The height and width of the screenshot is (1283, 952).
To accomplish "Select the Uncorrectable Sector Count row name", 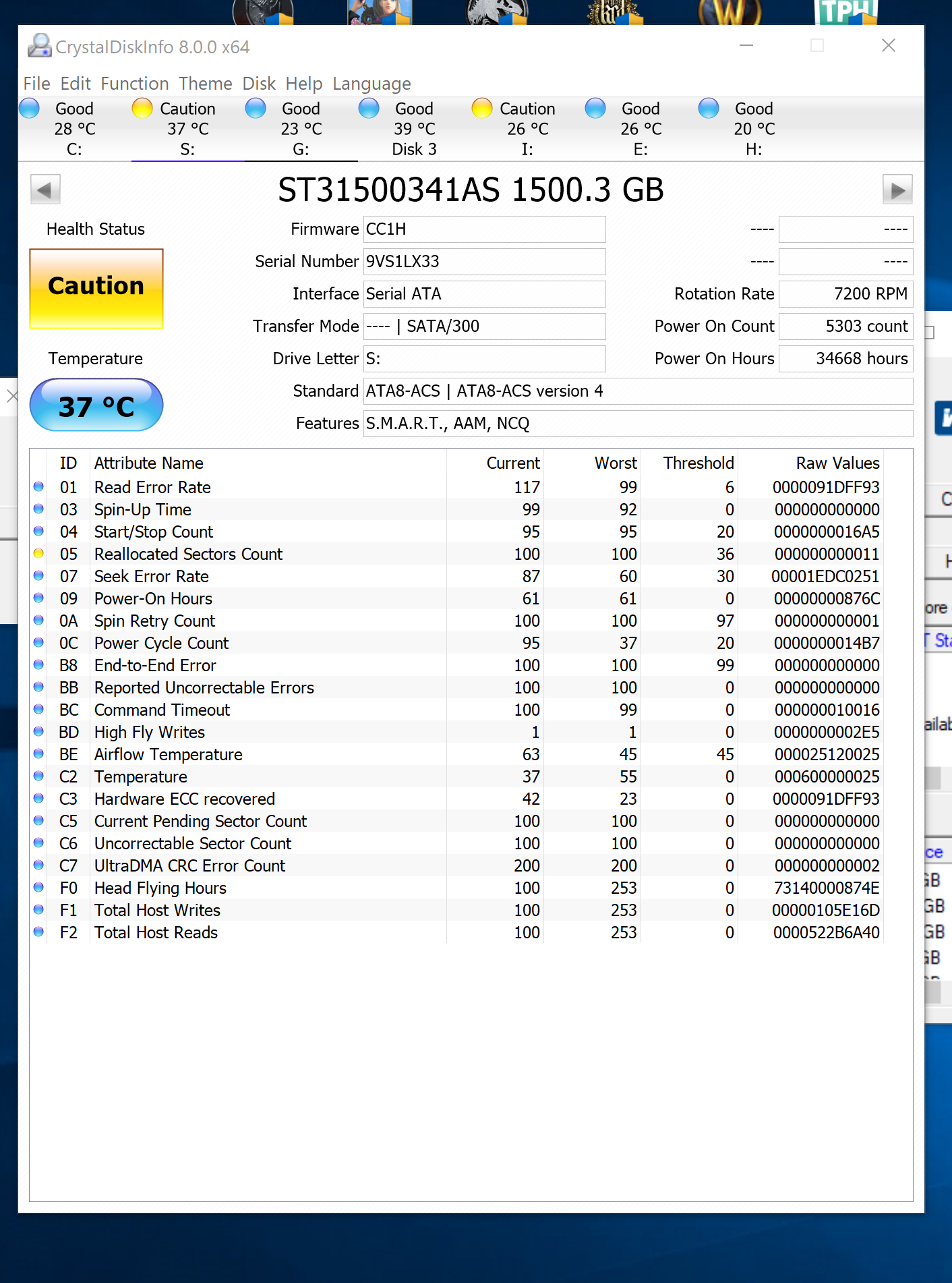I will (x=193, y=843).
